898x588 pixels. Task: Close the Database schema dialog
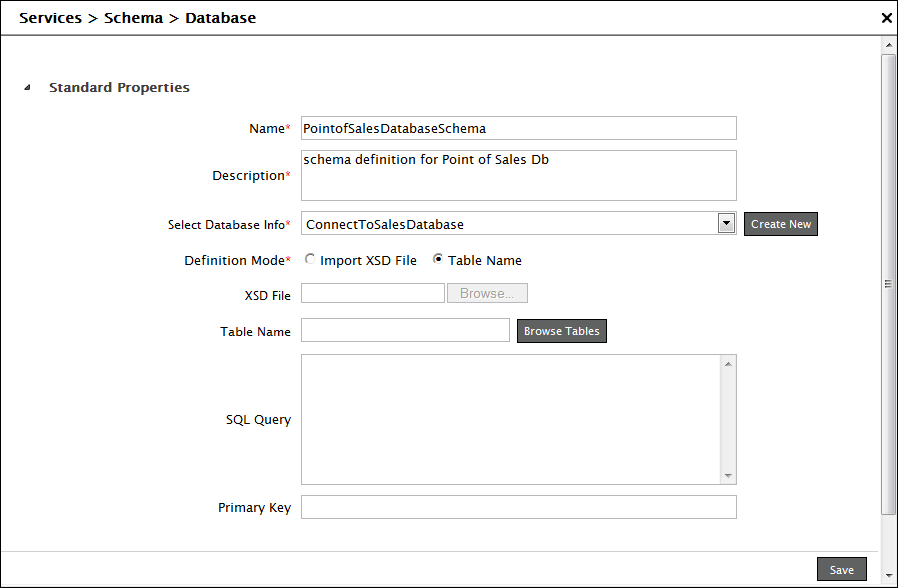click(886, 18)
